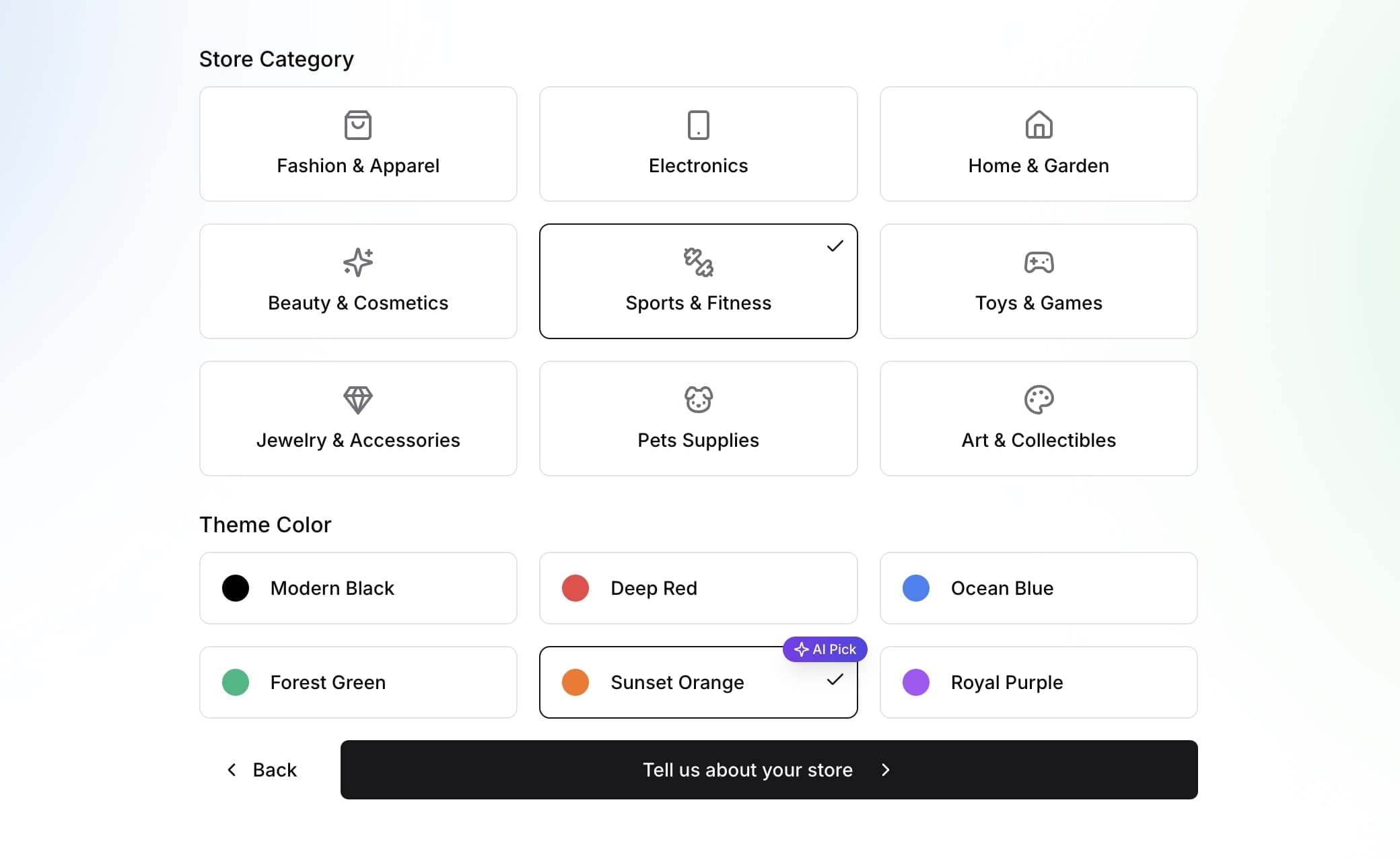Viewport: 1400px width, 864px height.
Task: Select the palette icon for Art & Collectibles
Action: point(1039,400)
